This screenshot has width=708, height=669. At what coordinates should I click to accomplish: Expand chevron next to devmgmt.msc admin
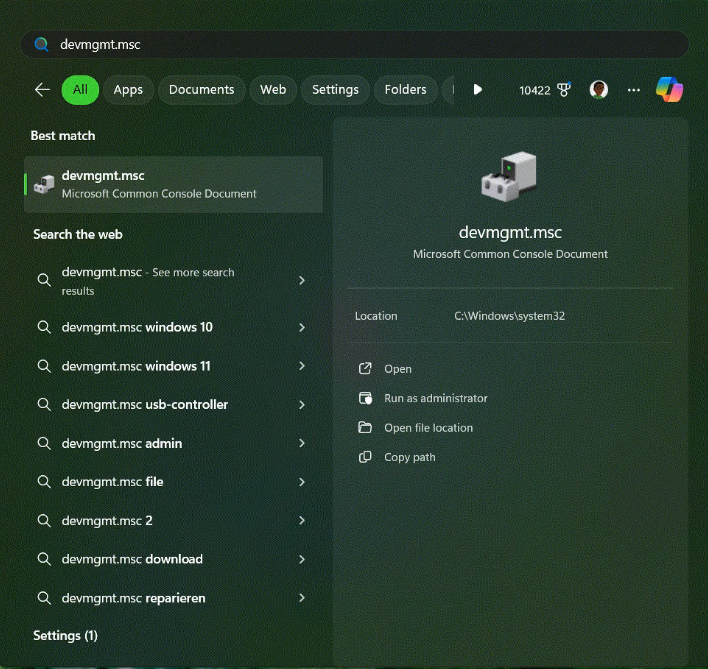click(302, 443)
